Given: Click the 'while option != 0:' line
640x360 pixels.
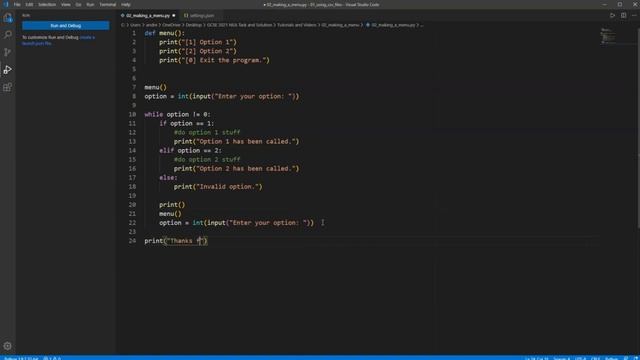Looking at the screenshot, I should click(x=178, y=114).
